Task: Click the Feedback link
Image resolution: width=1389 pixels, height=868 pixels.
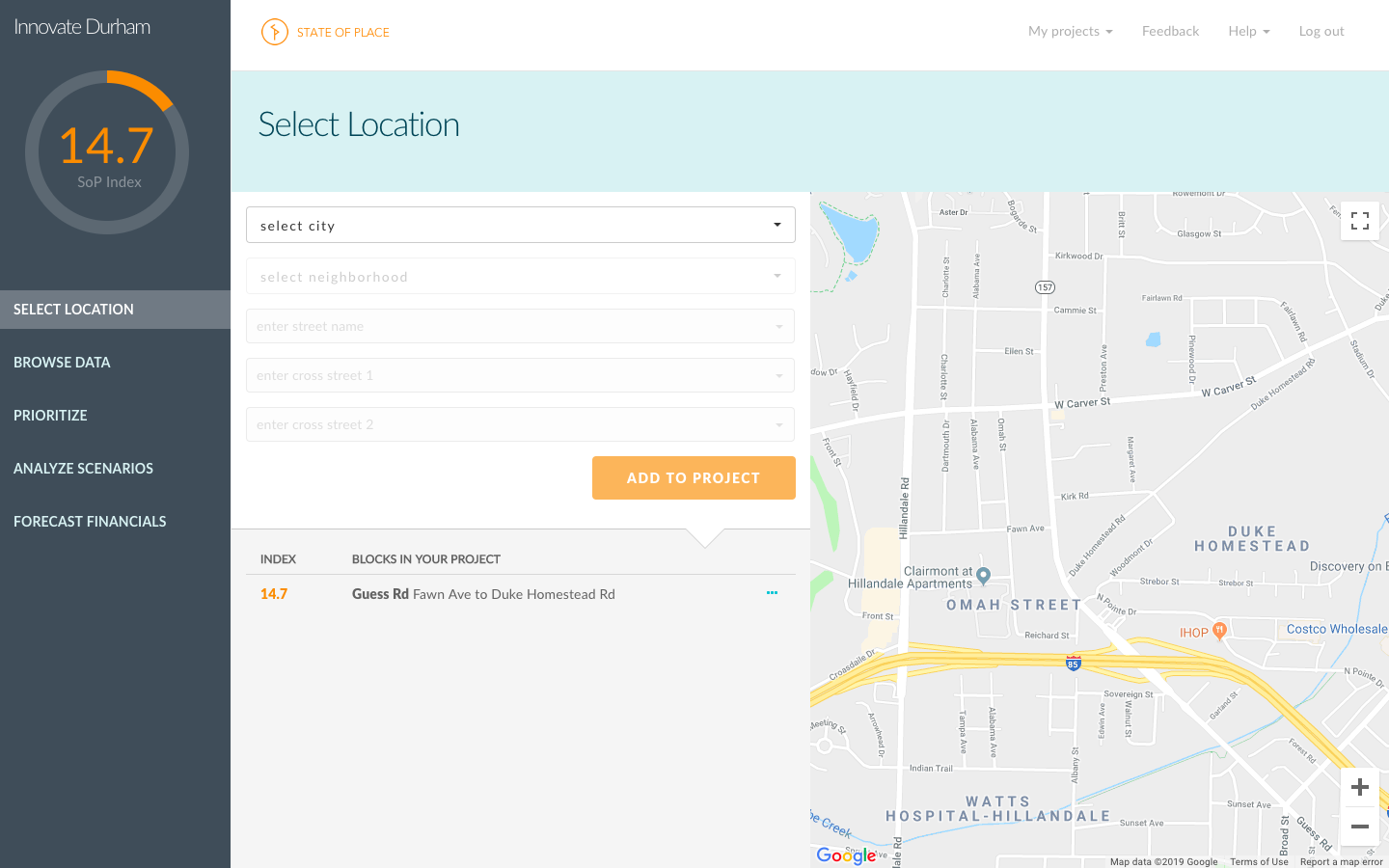Action: (x=1170, y=31)
